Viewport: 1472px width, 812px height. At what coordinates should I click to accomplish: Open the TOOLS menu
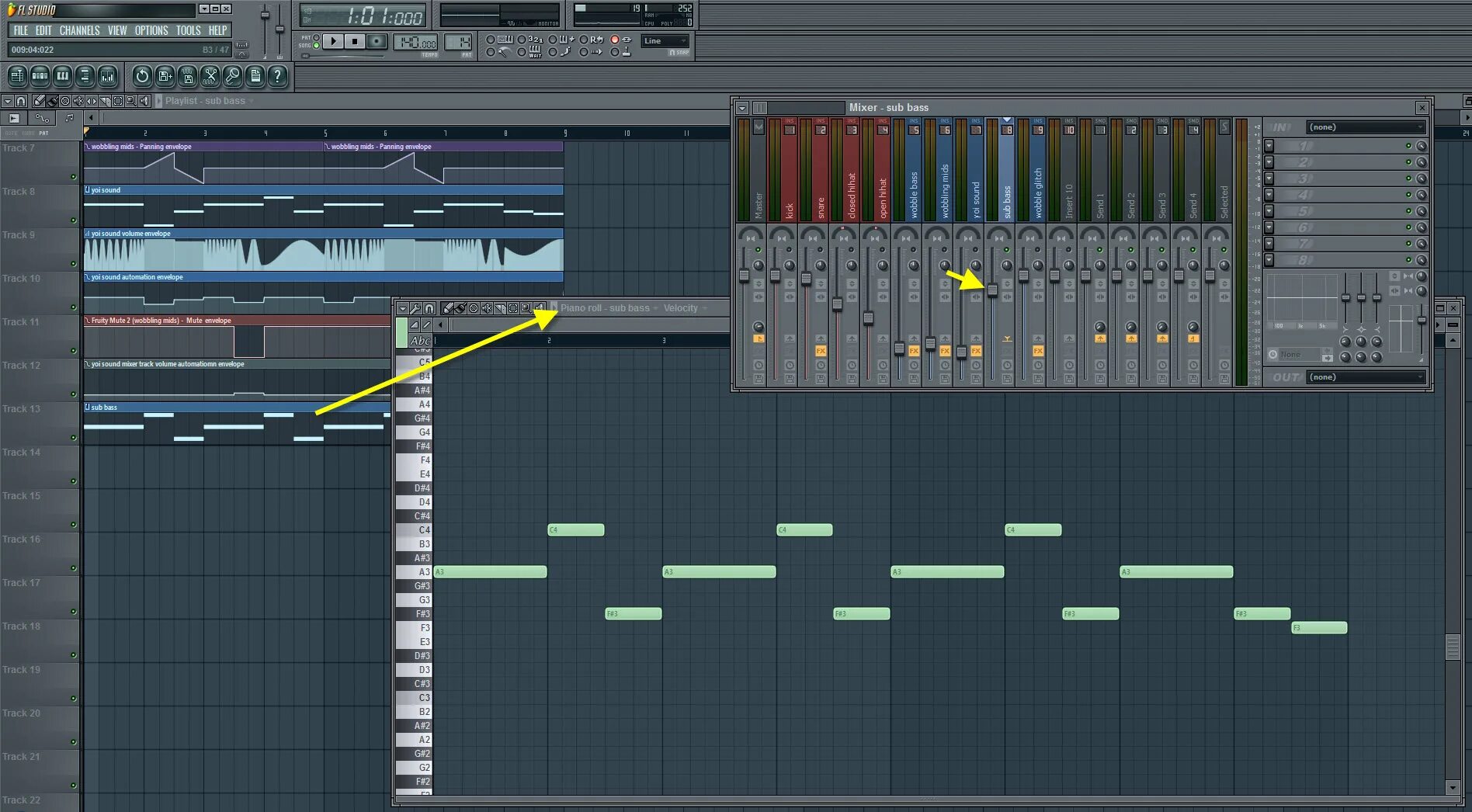click(x=188, y=30)
